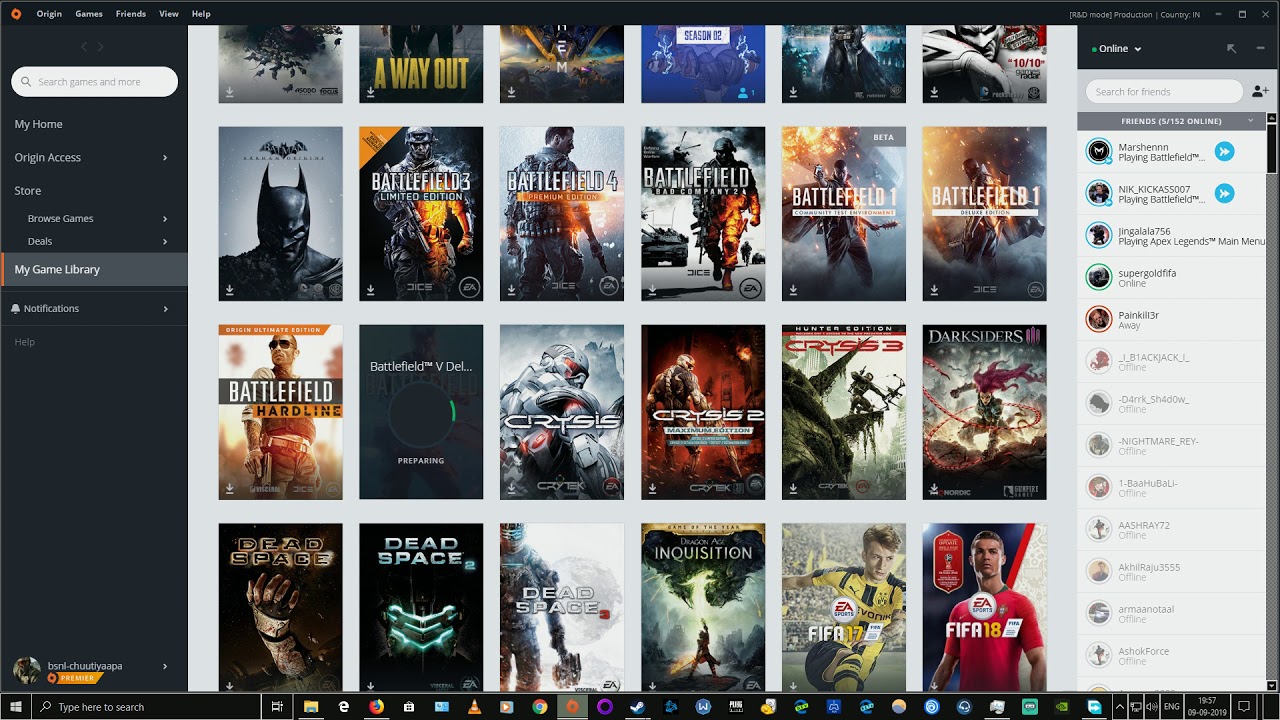Open the Dead Space 2 tile
The width and height of the screenshot is (1280, 720).
pyautogui.click(x=421, y=607)
